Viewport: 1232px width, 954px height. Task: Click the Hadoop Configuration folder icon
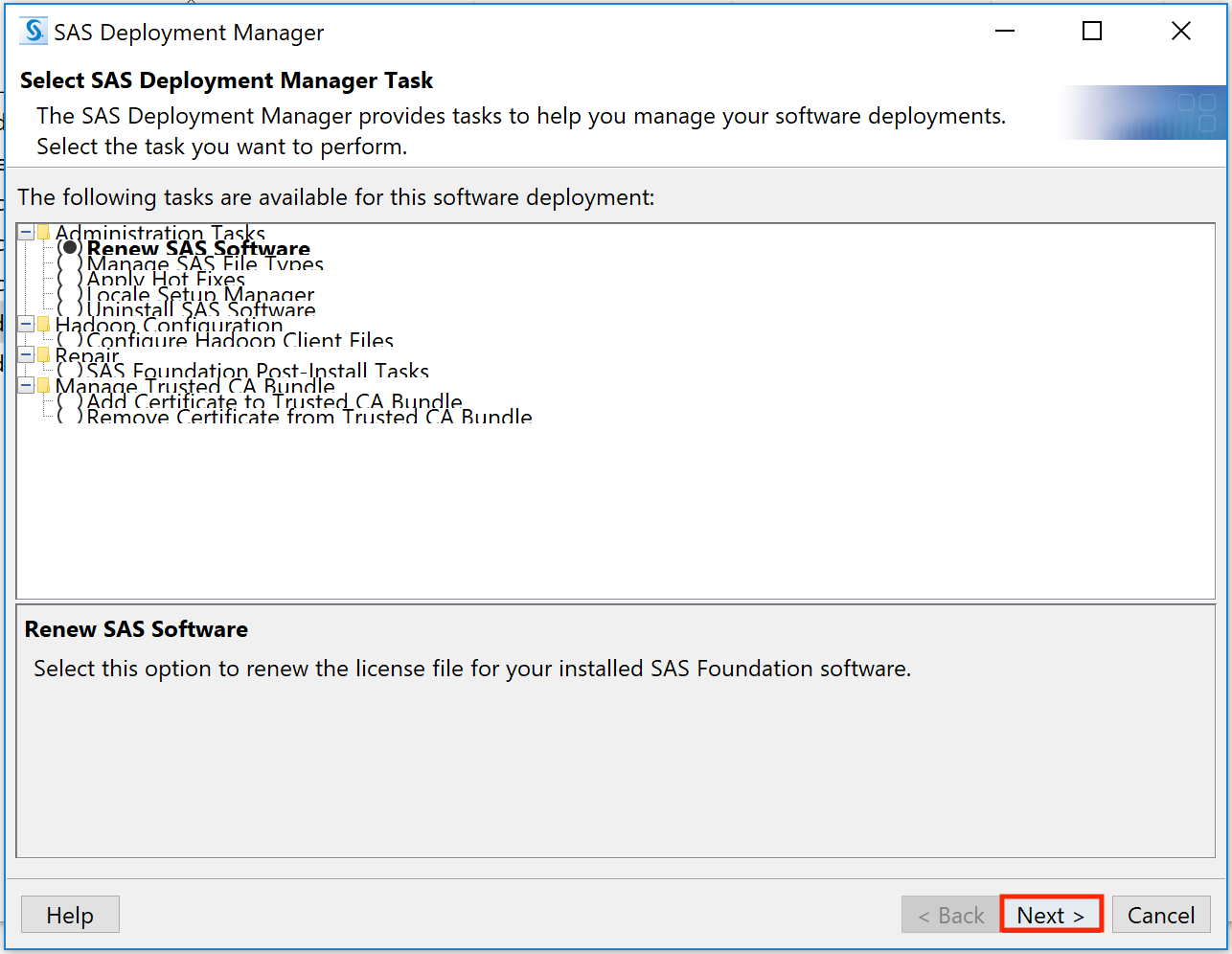coord(44,324)
